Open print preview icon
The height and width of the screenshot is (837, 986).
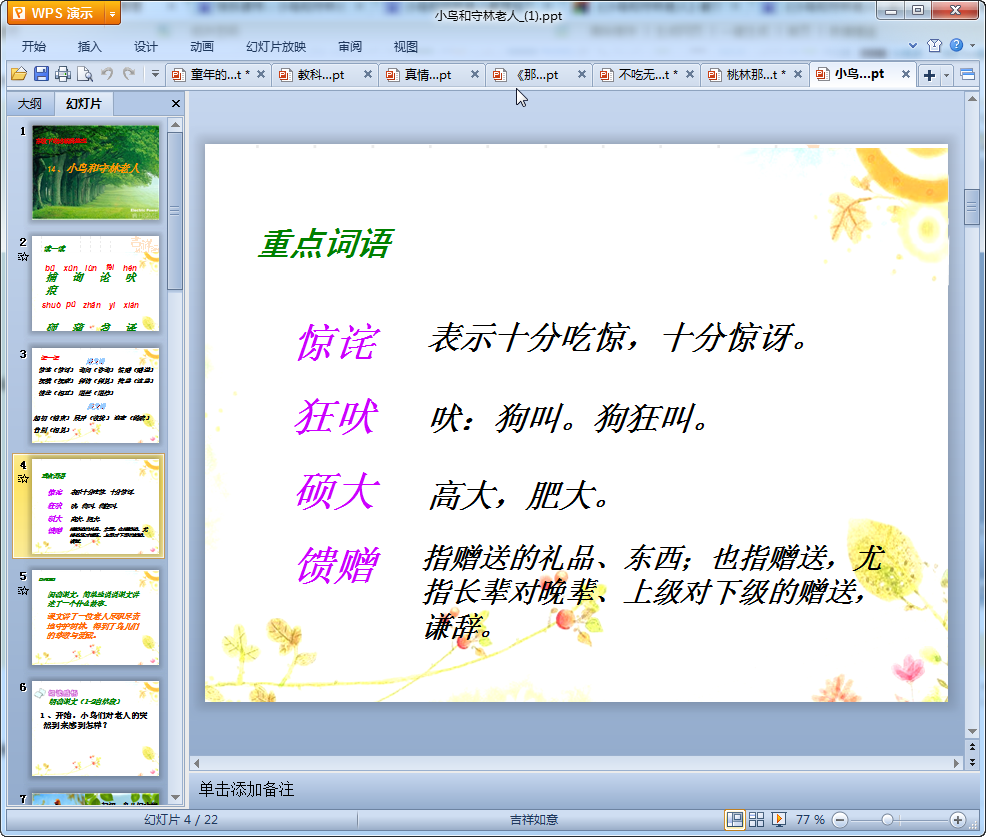click(x=84, y=74)
